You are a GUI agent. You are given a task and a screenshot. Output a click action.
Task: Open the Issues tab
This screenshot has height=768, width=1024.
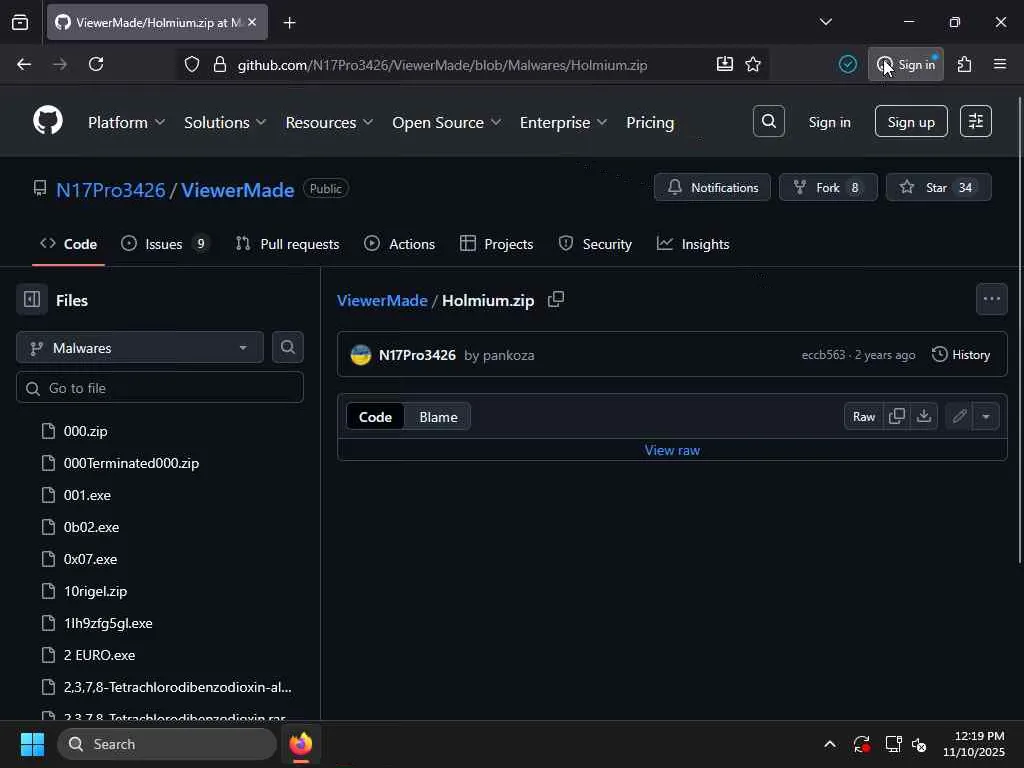(165, 244)
